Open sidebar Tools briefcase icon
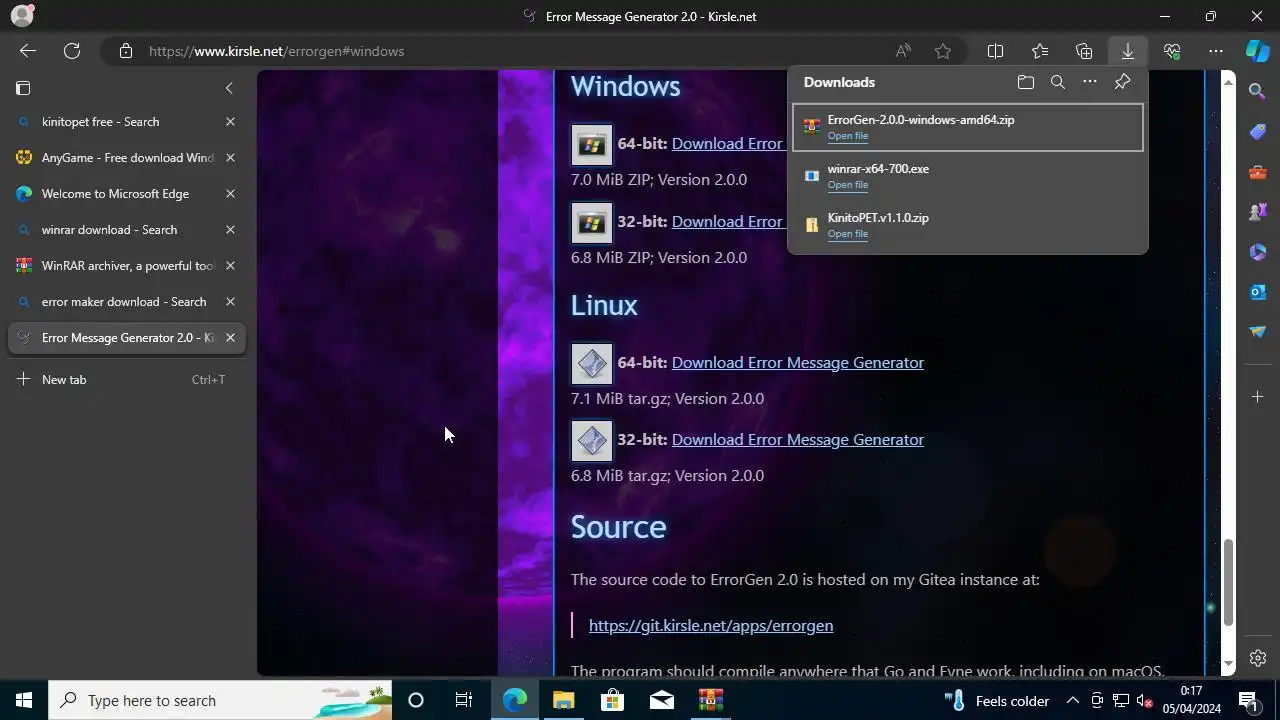The width and height of the screenshot is (1280, 720). (x=1258, y=172)
